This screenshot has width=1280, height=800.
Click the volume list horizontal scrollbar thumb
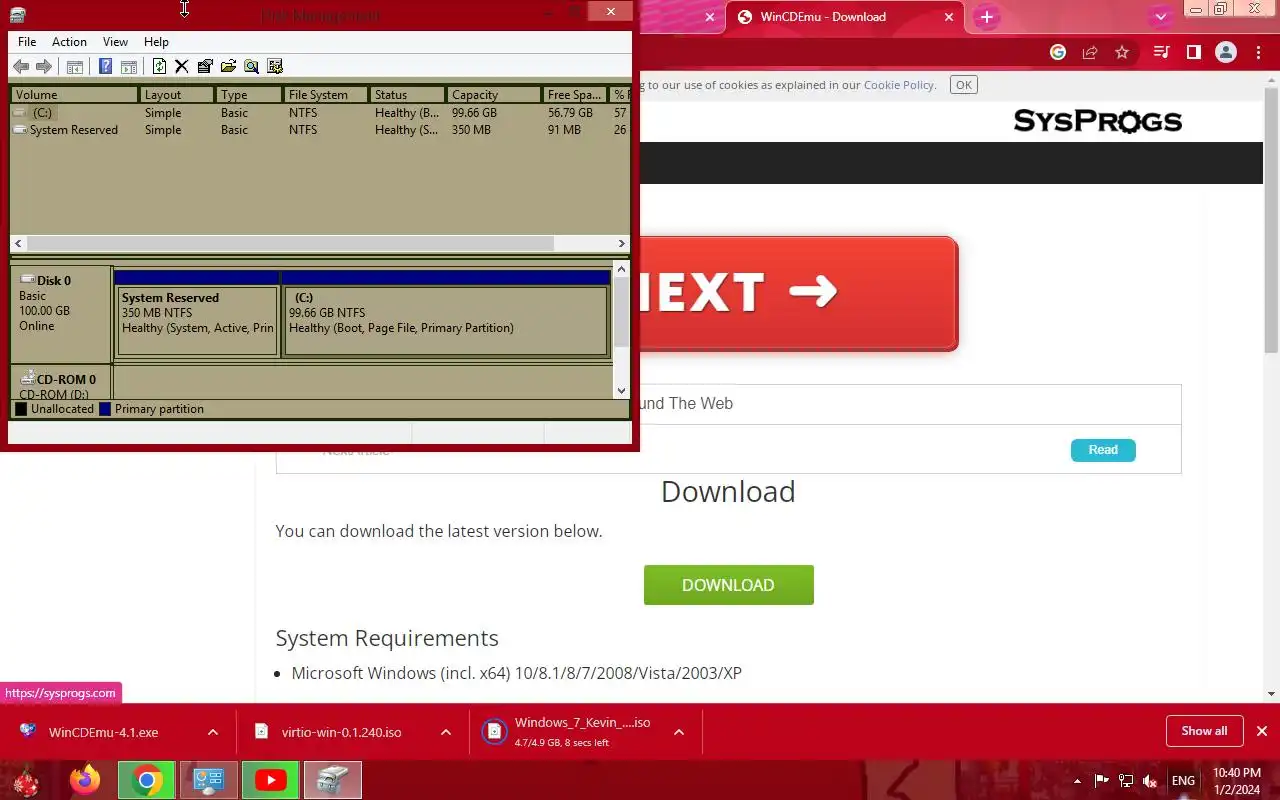[290, 243]
